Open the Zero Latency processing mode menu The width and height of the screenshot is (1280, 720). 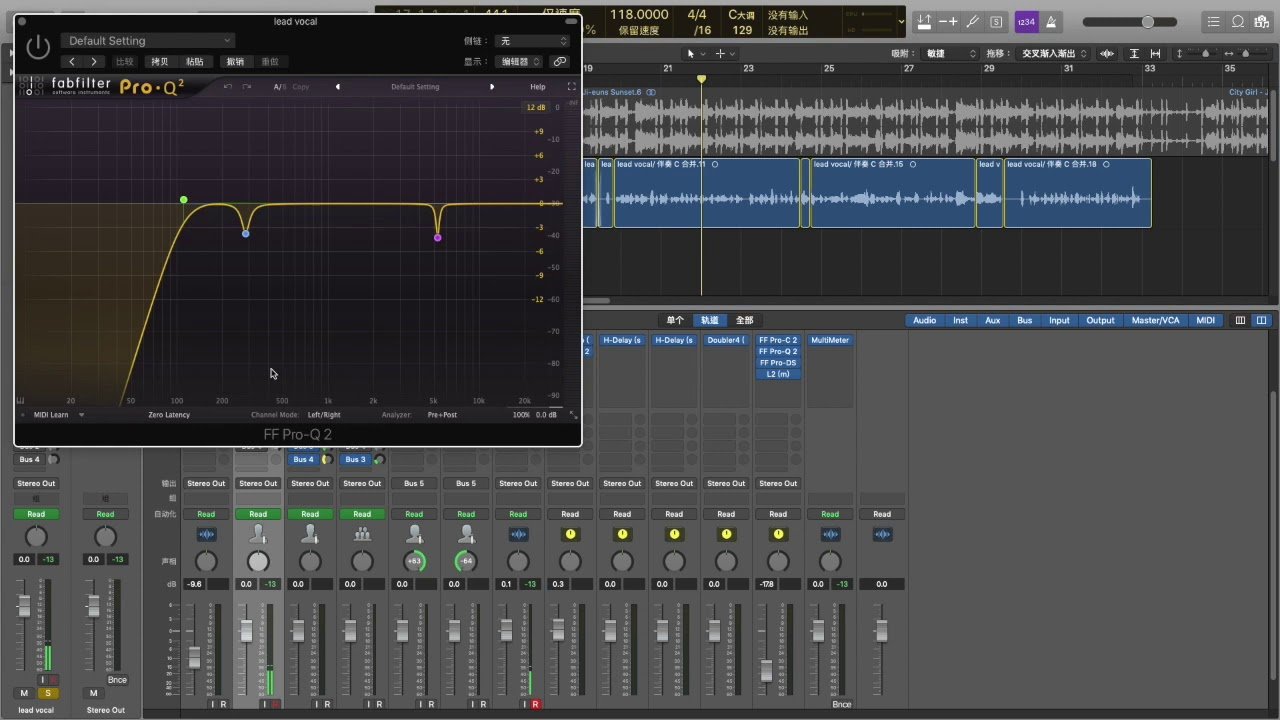click(x=169, y=415)
